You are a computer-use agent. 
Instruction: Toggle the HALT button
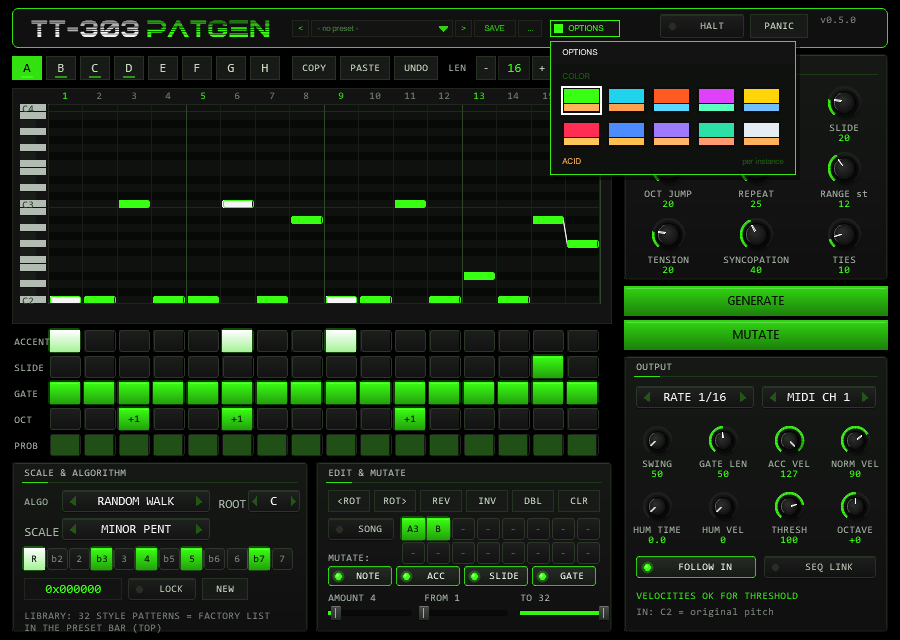coord(702,26)
